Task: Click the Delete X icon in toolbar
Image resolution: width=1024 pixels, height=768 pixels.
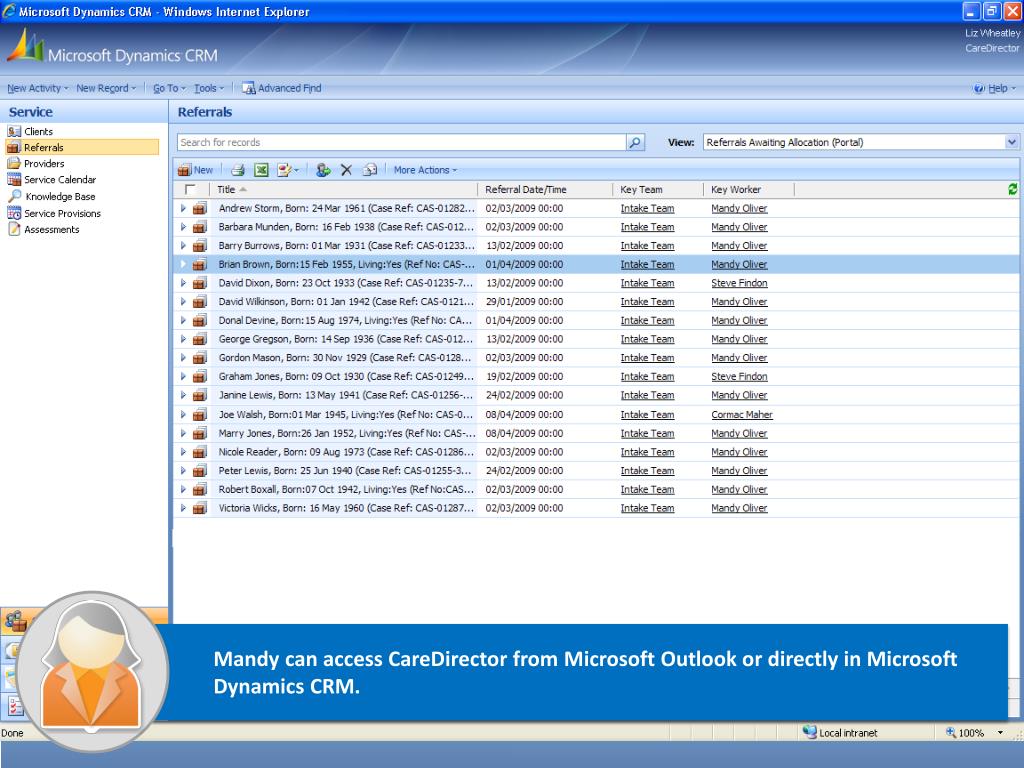Action: 346,170
